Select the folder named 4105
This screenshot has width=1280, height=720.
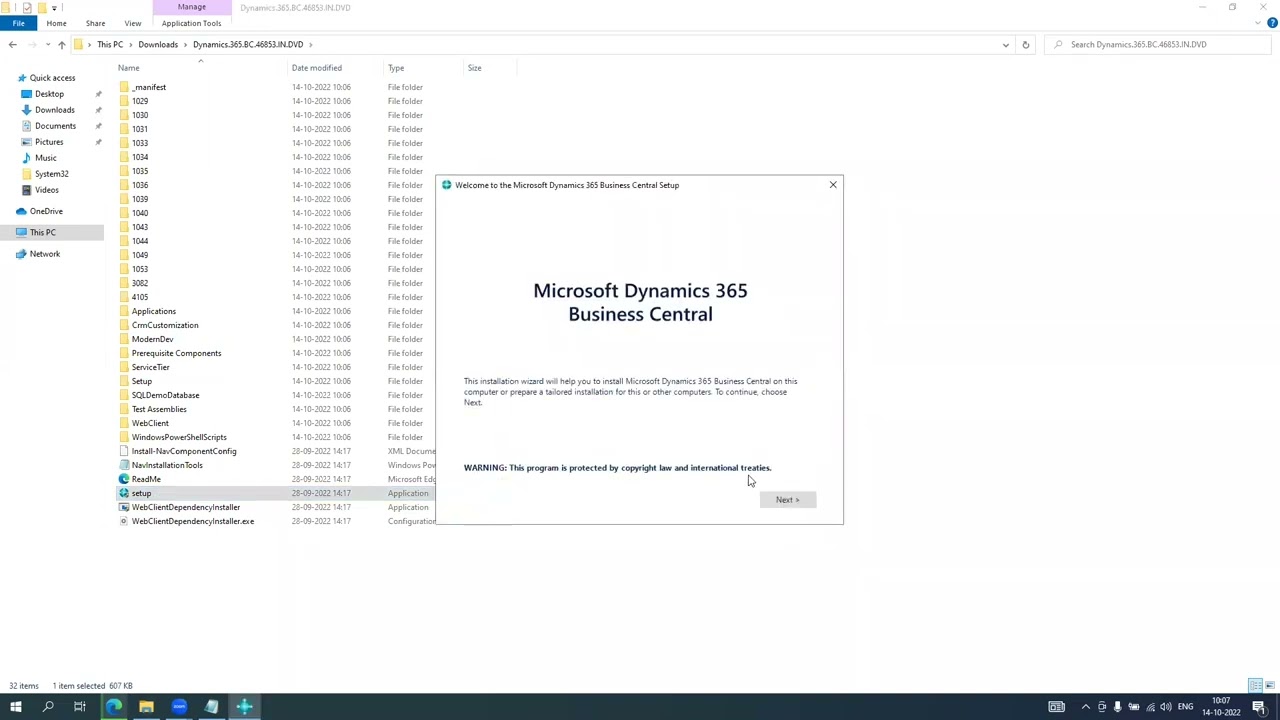coord(140,297)
